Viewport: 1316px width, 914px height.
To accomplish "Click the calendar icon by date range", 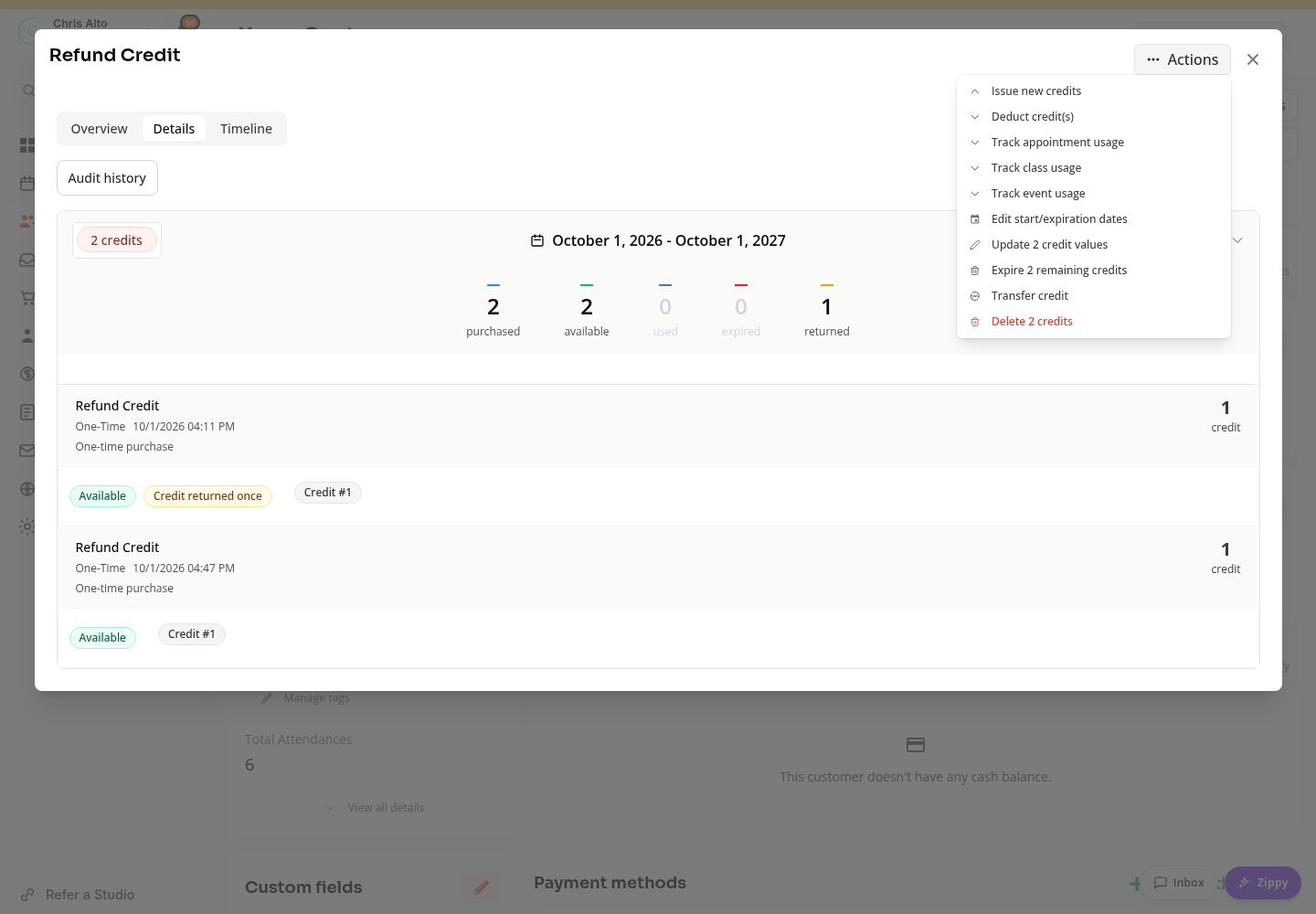I will [x=537, y=240].
